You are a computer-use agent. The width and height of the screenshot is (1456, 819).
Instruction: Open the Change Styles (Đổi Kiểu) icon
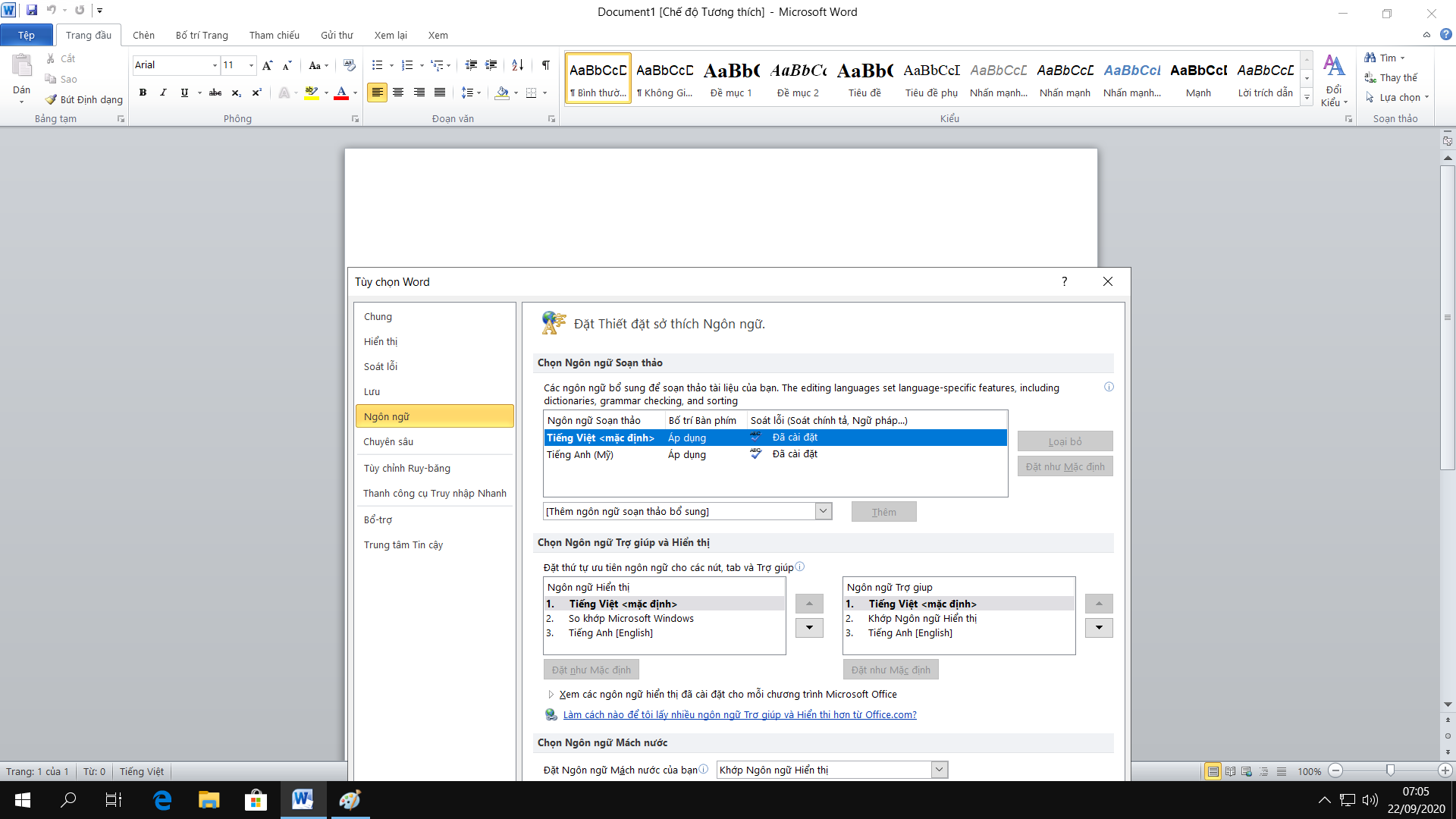pos(1334,80)
